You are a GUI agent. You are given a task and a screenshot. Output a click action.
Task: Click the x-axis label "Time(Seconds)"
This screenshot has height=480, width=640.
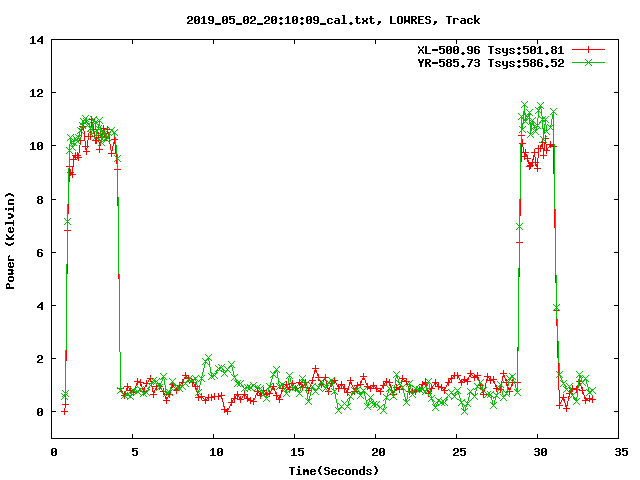pyautogui.click(x=333, y=471)
